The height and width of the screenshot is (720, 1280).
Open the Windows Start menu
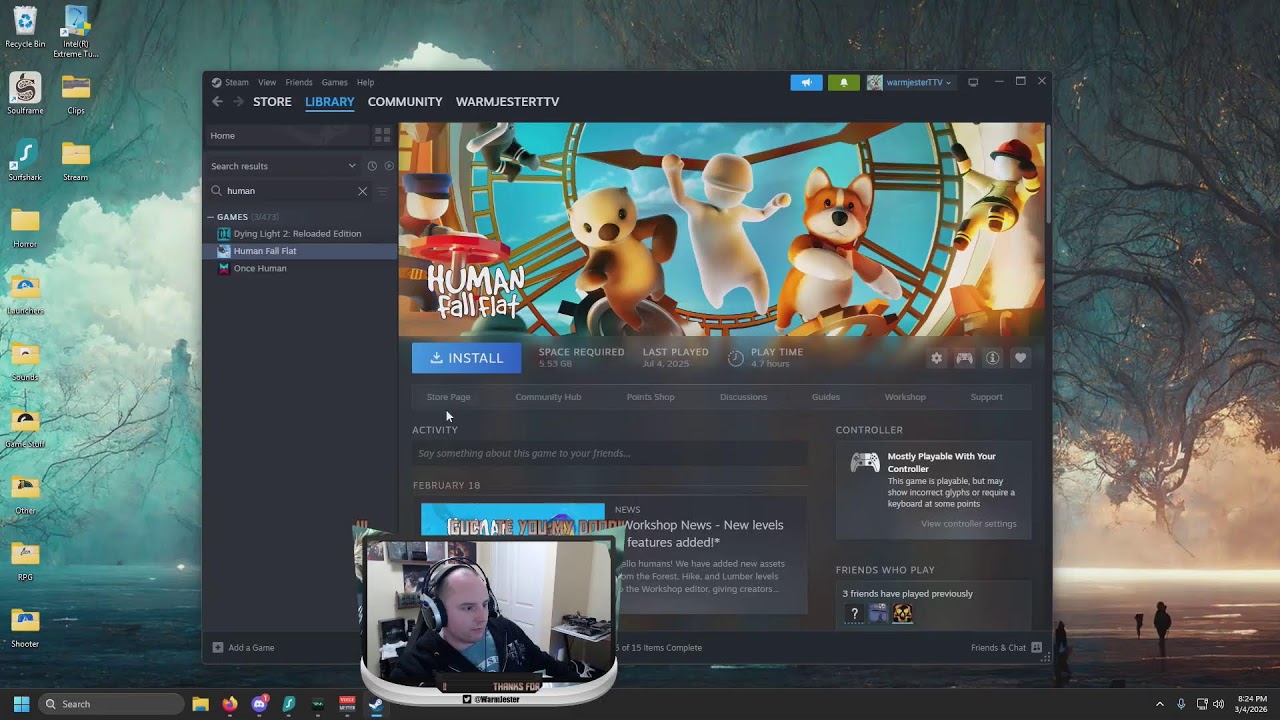pos(21,704)
